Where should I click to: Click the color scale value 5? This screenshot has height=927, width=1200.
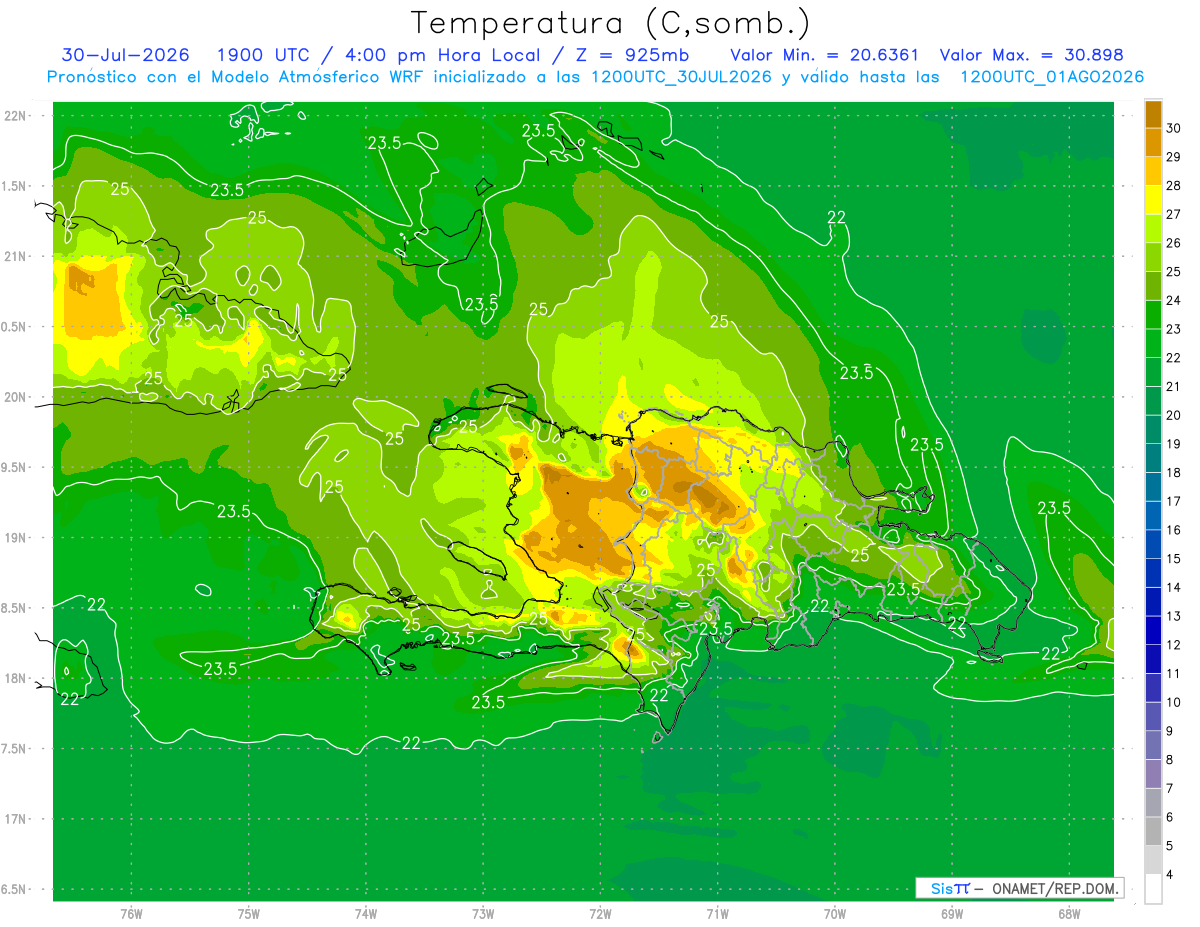pyautogui.click(x=1172, y=846)
